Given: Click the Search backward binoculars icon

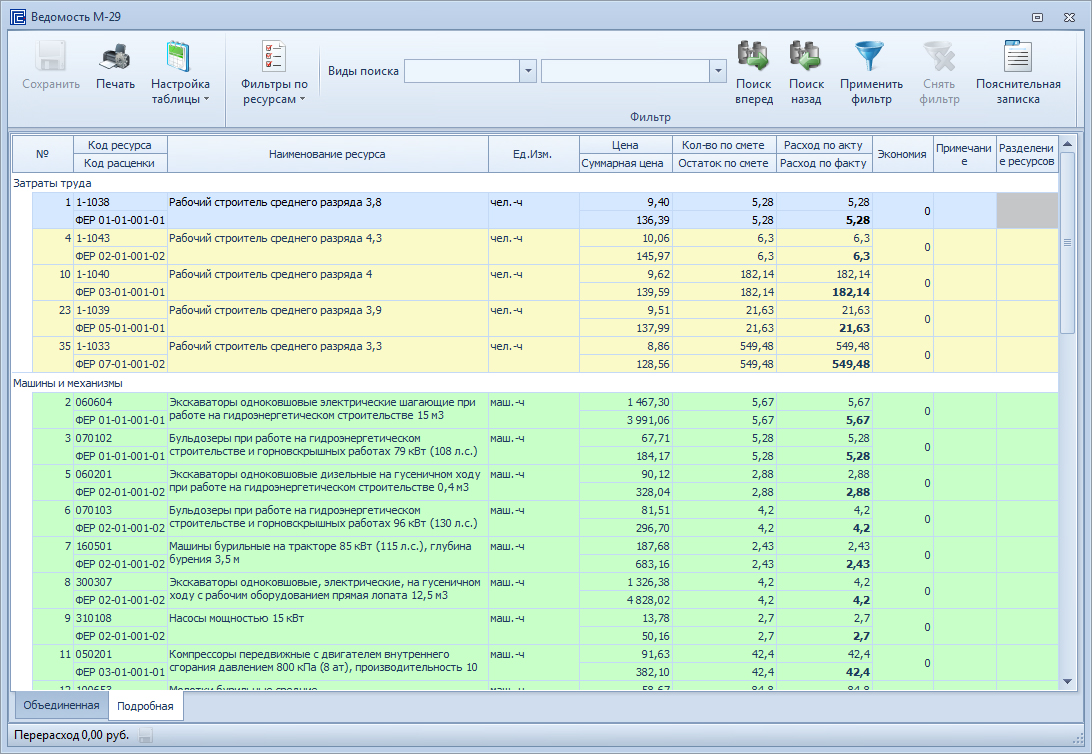Looking at the screenshot, I should (x=806, y=56).
